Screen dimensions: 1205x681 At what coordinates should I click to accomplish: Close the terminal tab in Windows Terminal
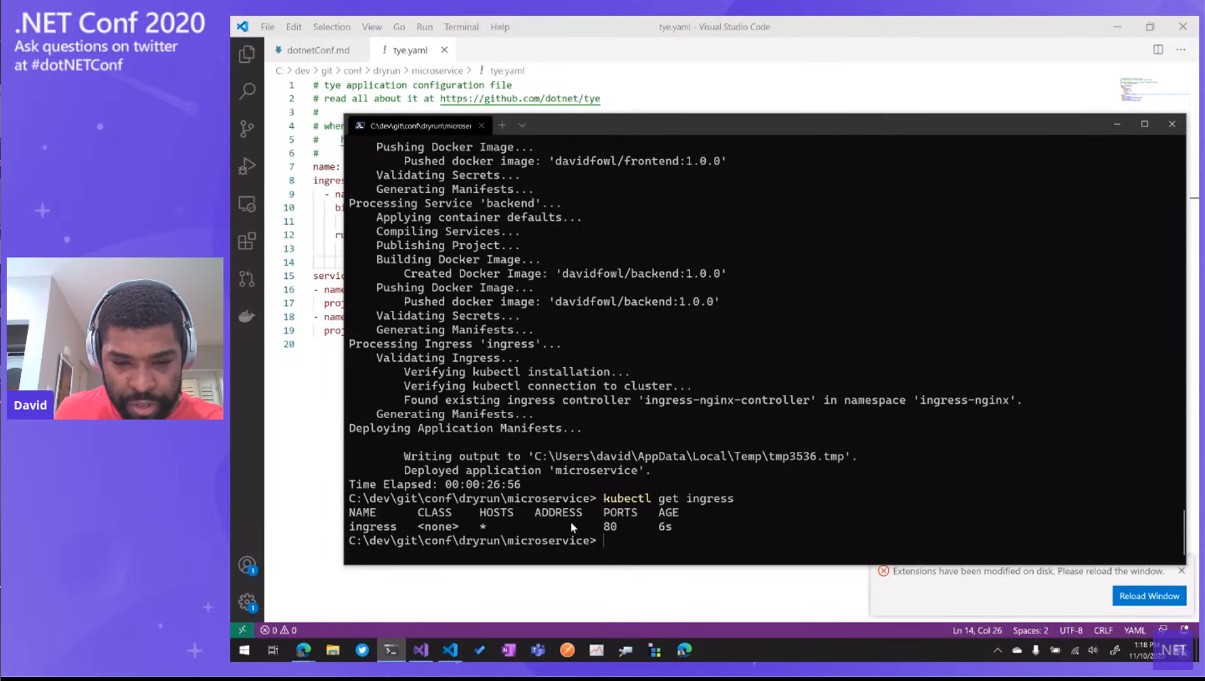coord(481,125)
